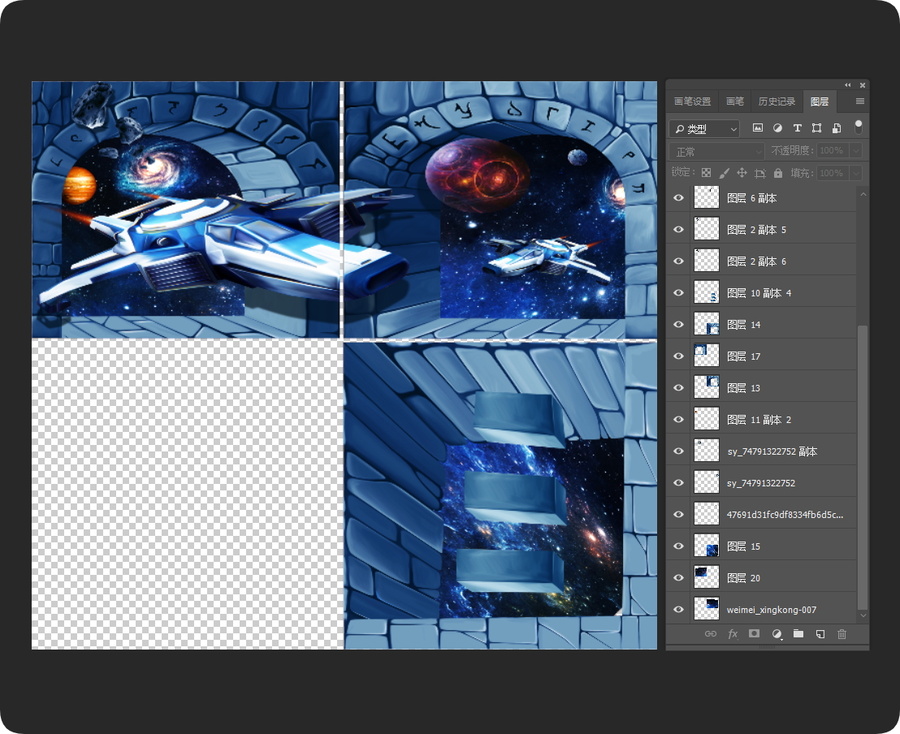Click the 图层 13 layer thumbnail
900x734 pixels.
(707, 387)
